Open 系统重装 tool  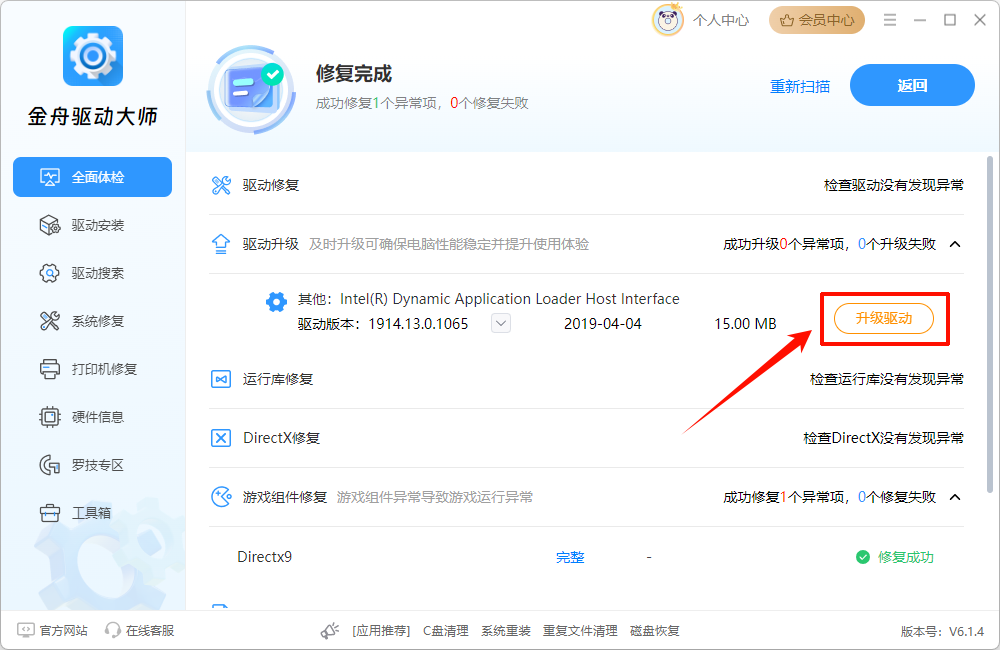point(506,631)
